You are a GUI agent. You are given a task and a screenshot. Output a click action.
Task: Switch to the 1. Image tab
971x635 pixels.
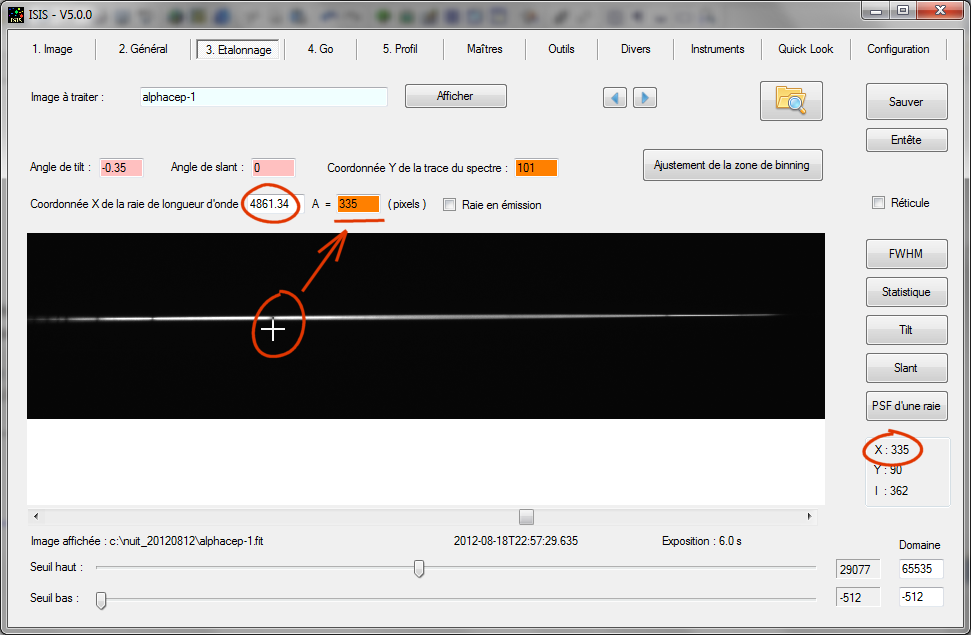coord(52,49)
